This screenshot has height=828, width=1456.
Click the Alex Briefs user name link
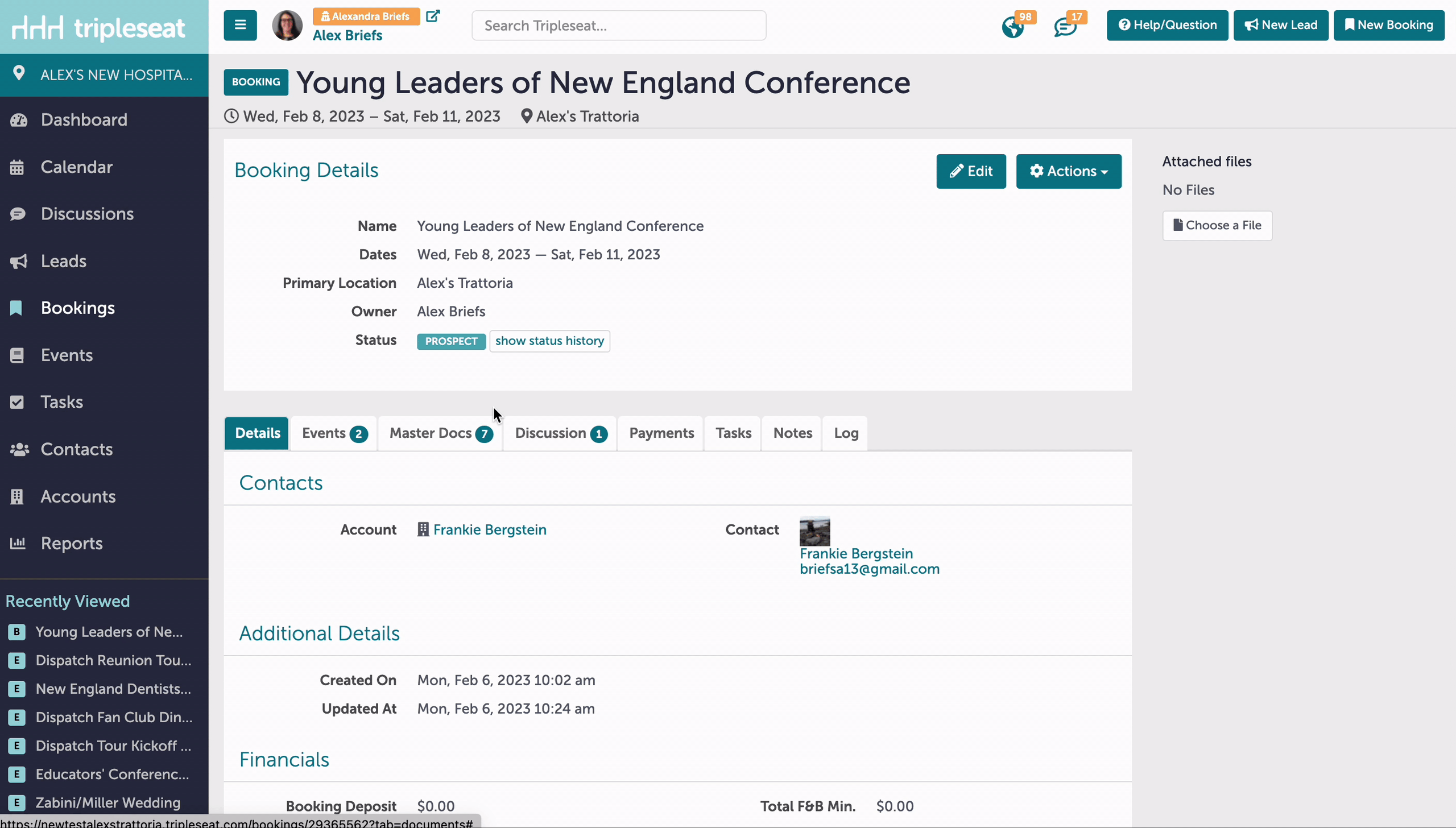(347, 35)
